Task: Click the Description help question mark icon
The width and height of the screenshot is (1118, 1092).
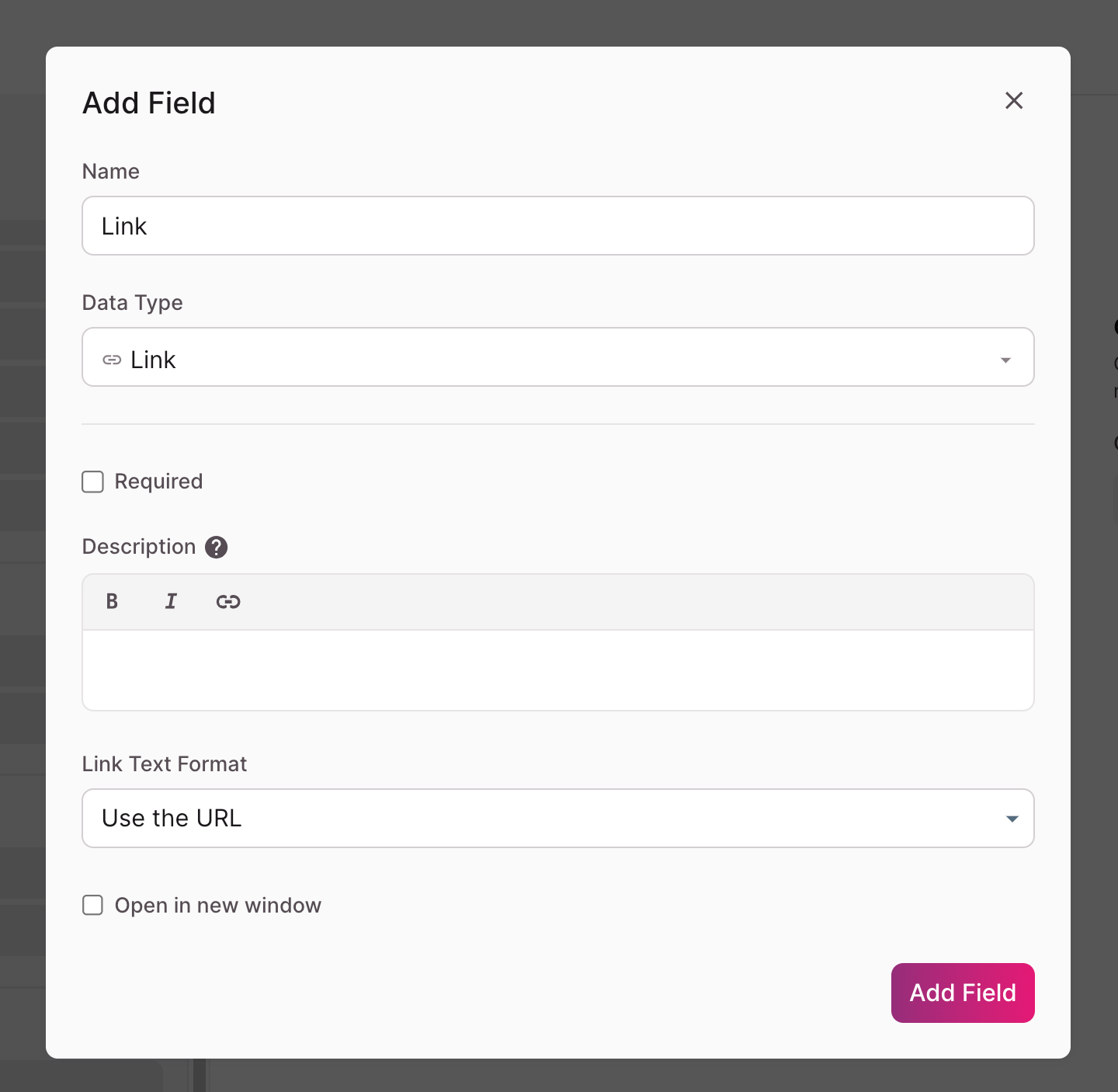Action: [217, 548]
